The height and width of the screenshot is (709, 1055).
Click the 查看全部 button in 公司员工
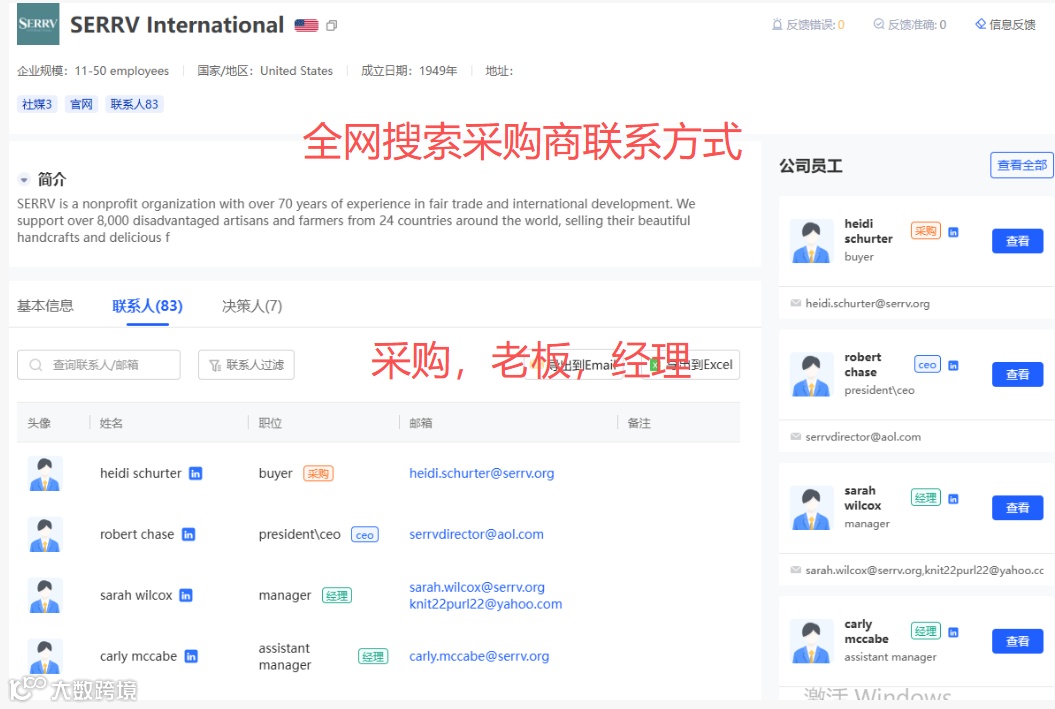(1021, 165)
